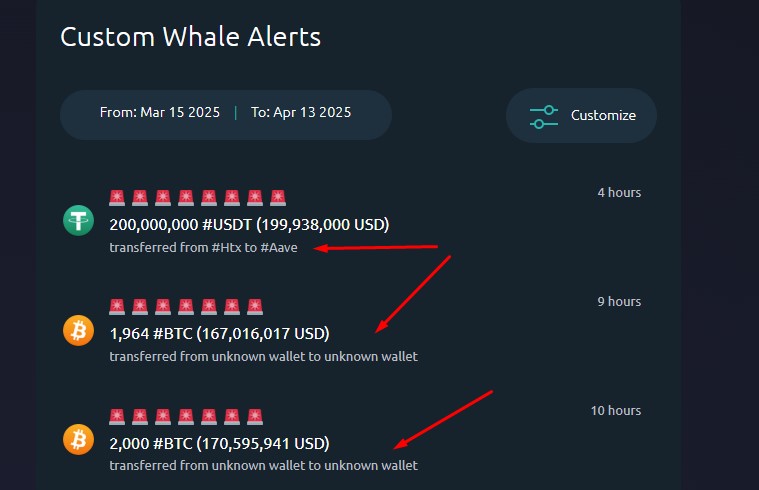The width and height of the screenshot is (759, 490).
Task: Click last siren emoji on 2,000 BTC alert
Action: 255,416
